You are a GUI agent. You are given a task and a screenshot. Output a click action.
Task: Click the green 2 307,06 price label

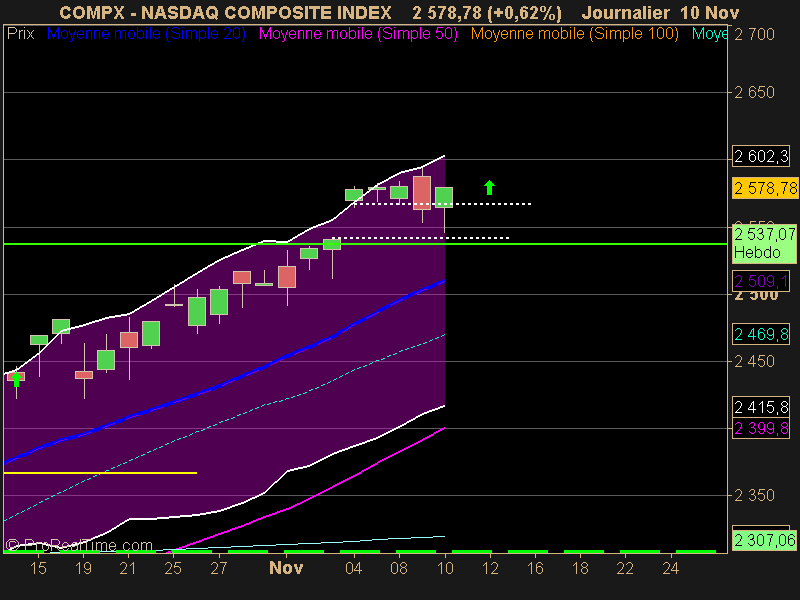tap(764, 540)
